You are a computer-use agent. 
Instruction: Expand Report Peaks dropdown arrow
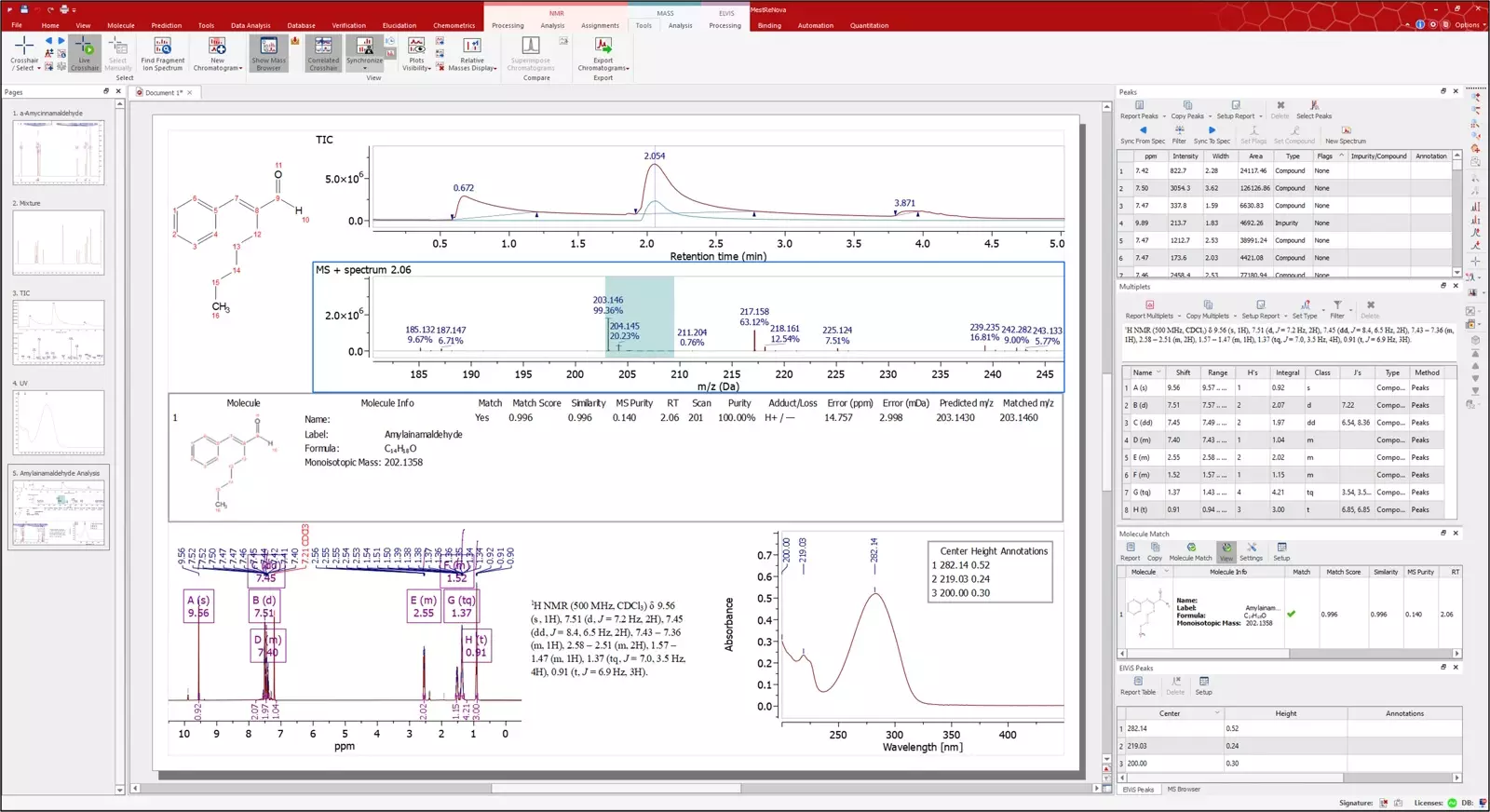click(1164, 116)
